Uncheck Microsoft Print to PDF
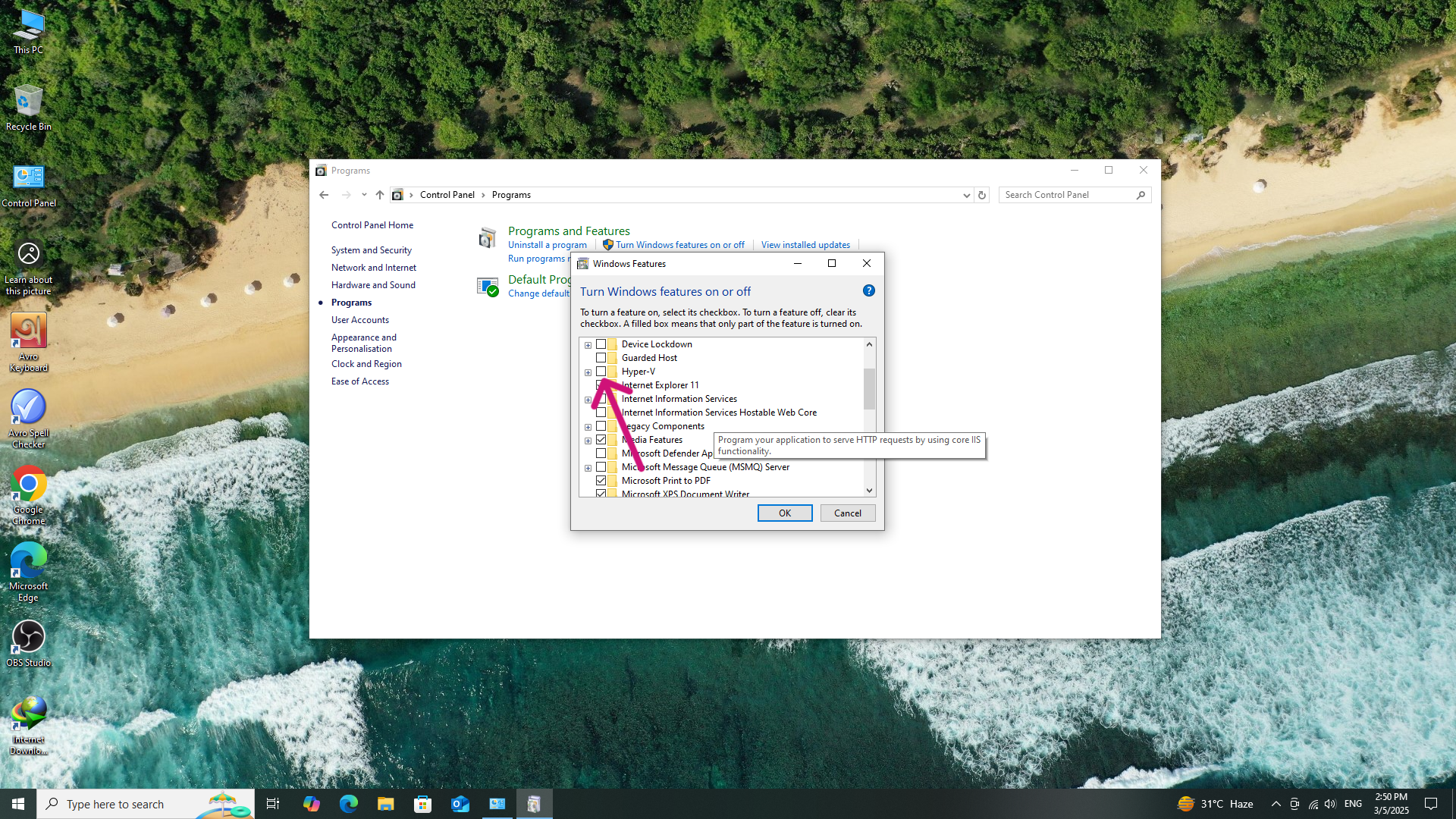 point(601,481)
